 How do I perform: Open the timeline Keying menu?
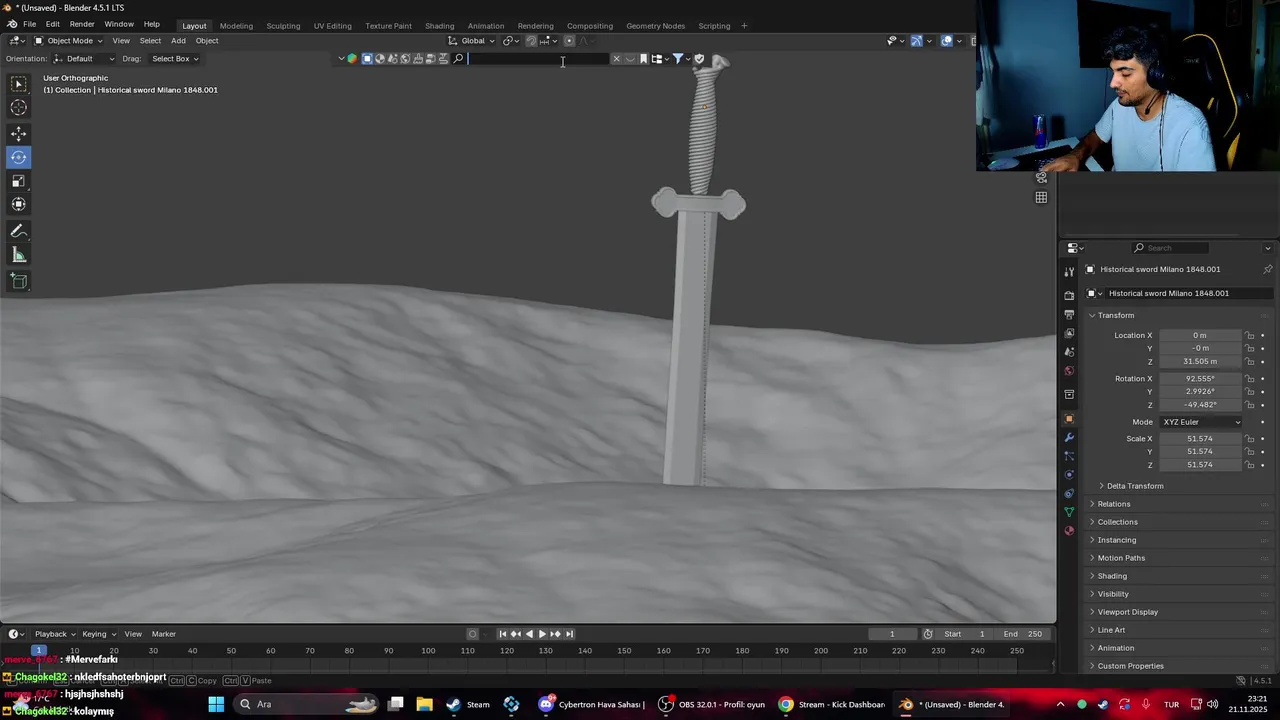click(x=98, y=634)
